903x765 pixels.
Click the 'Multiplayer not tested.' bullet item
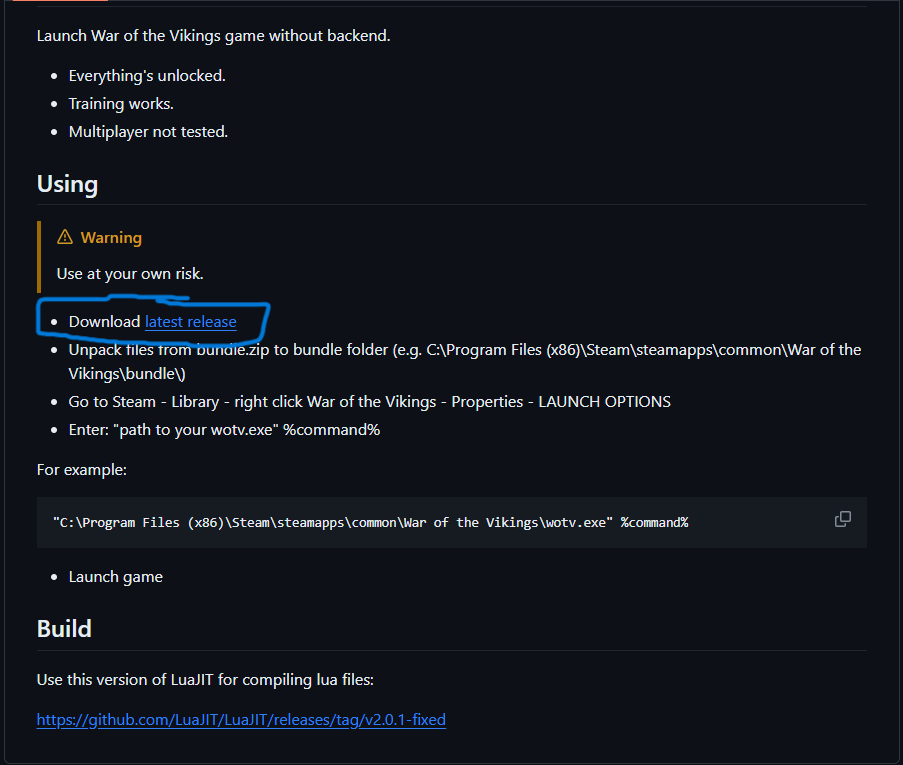[x=148, y=132]
